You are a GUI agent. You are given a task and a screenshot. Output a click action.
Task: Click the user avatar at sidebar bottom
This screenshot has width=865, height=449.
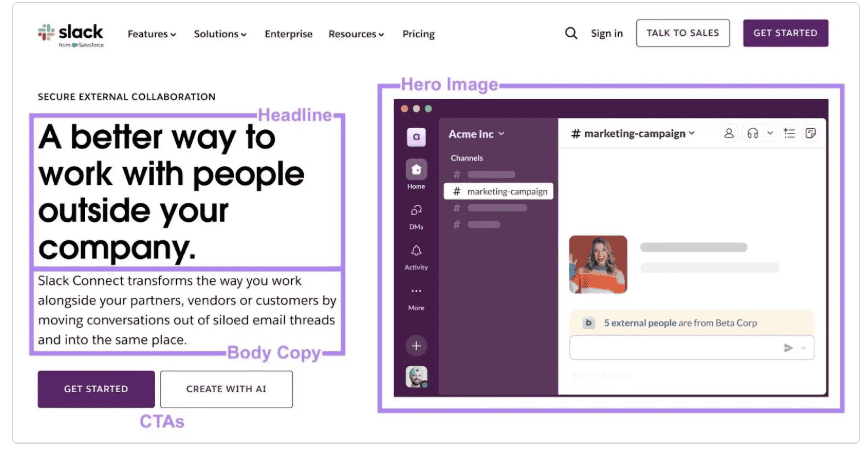[417, 377]
